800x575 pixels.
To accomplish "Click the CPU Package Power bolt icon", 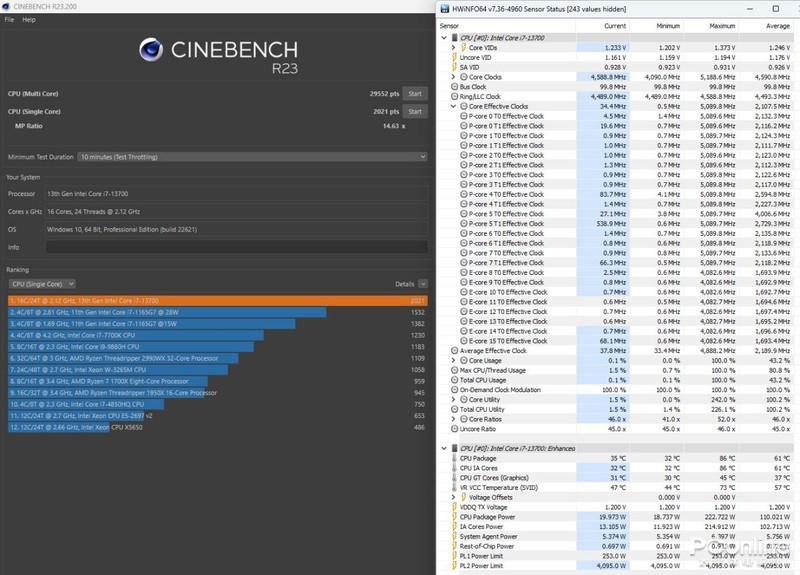I will pos(454,517).
